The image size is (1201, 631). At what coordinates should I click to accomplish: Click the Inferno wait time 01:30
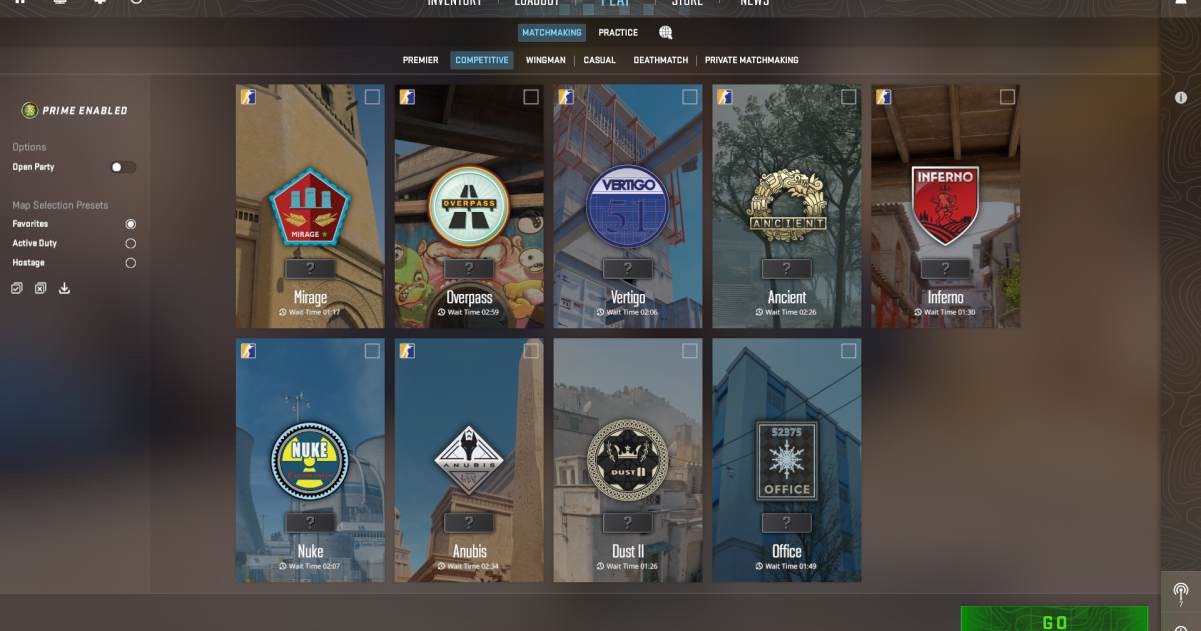(946, 313)
